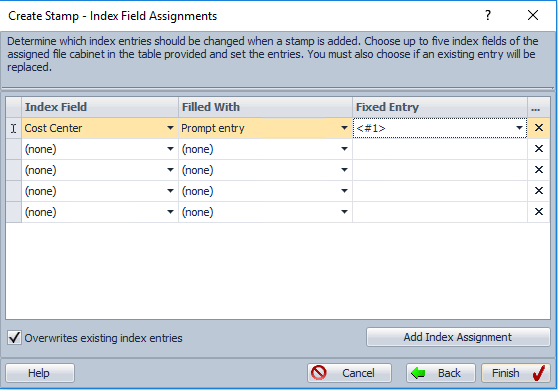
Task: Click the Help button
Action: pyautogui.click(x=40, y=373)
